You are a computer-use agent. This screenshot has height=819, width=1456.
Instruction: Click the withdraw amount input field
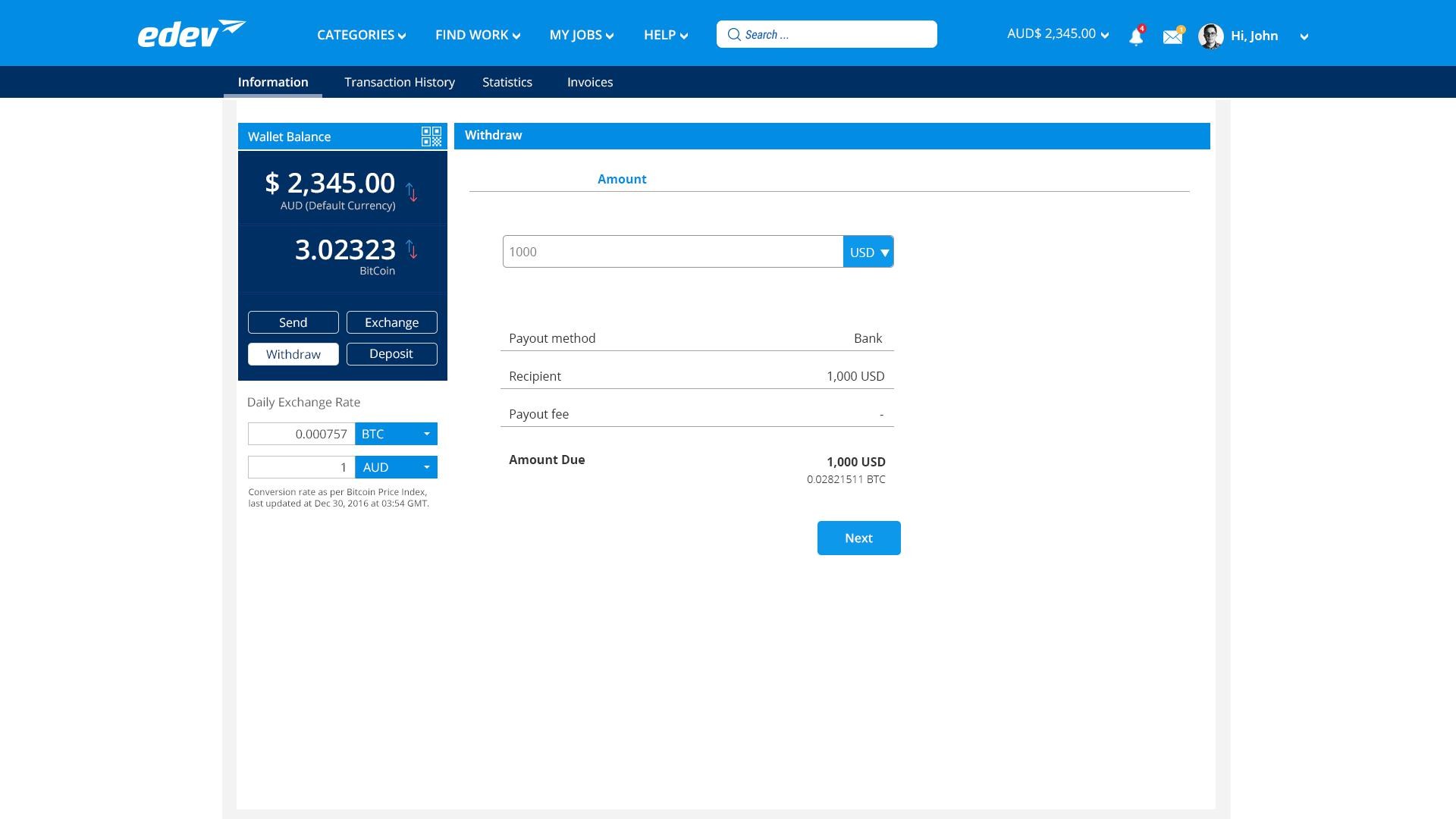pos(672,252)
